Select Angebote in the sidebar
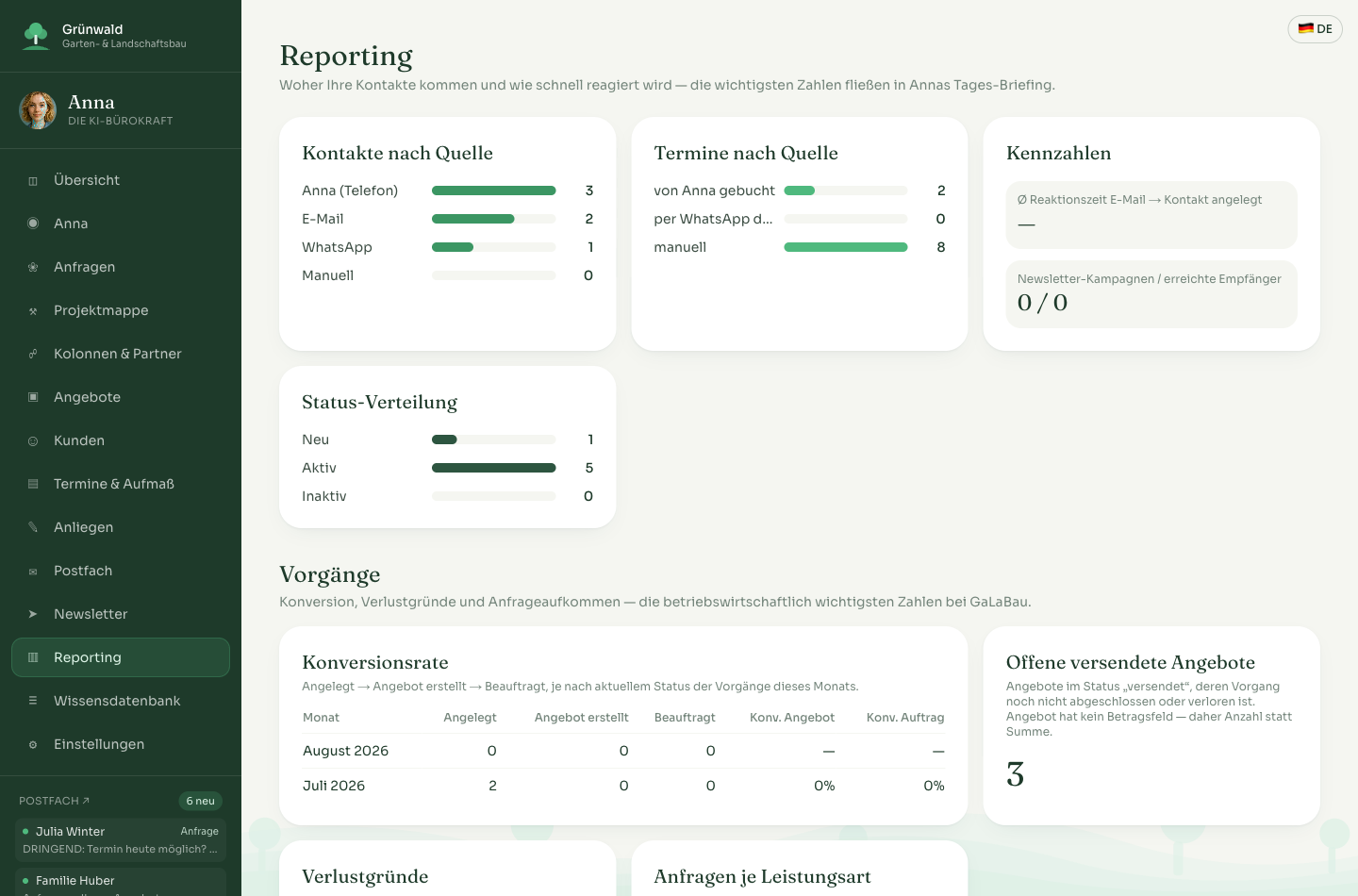1358x896 pixels. tap(121, 397)
